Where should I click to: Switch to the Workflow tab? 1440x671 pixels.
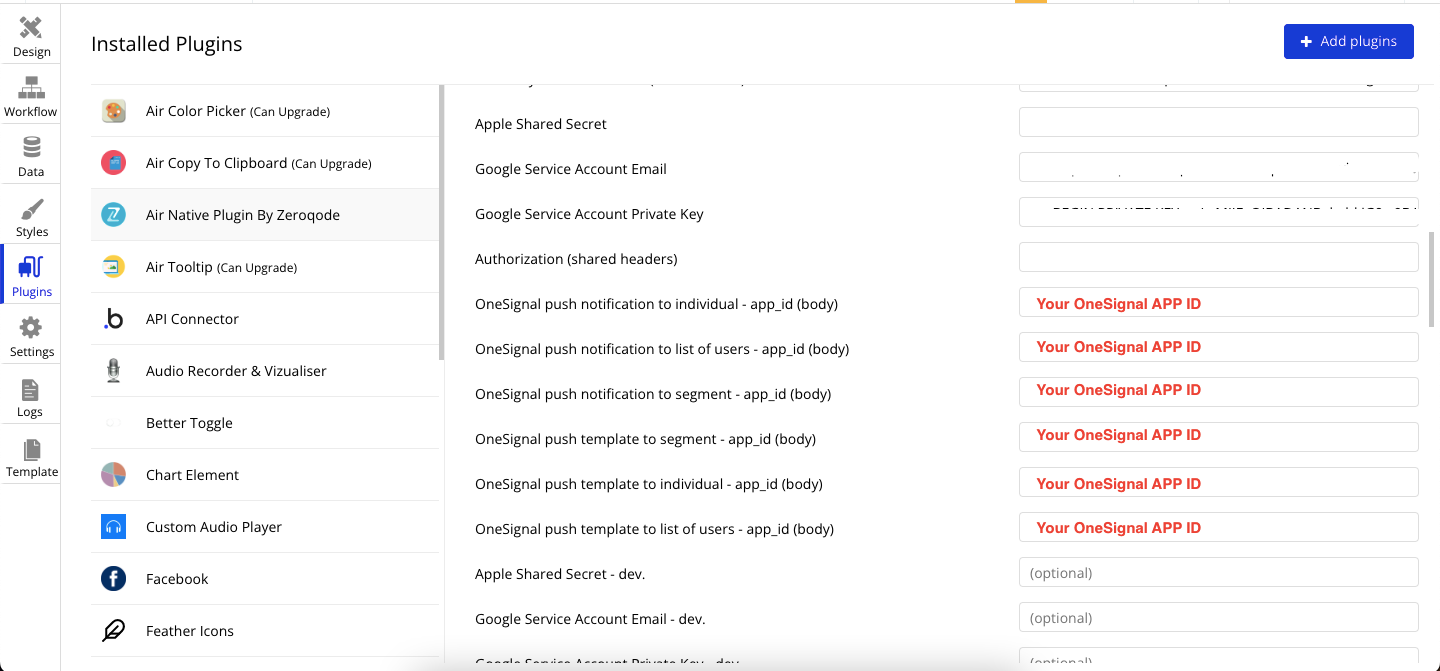pos(31,89)
